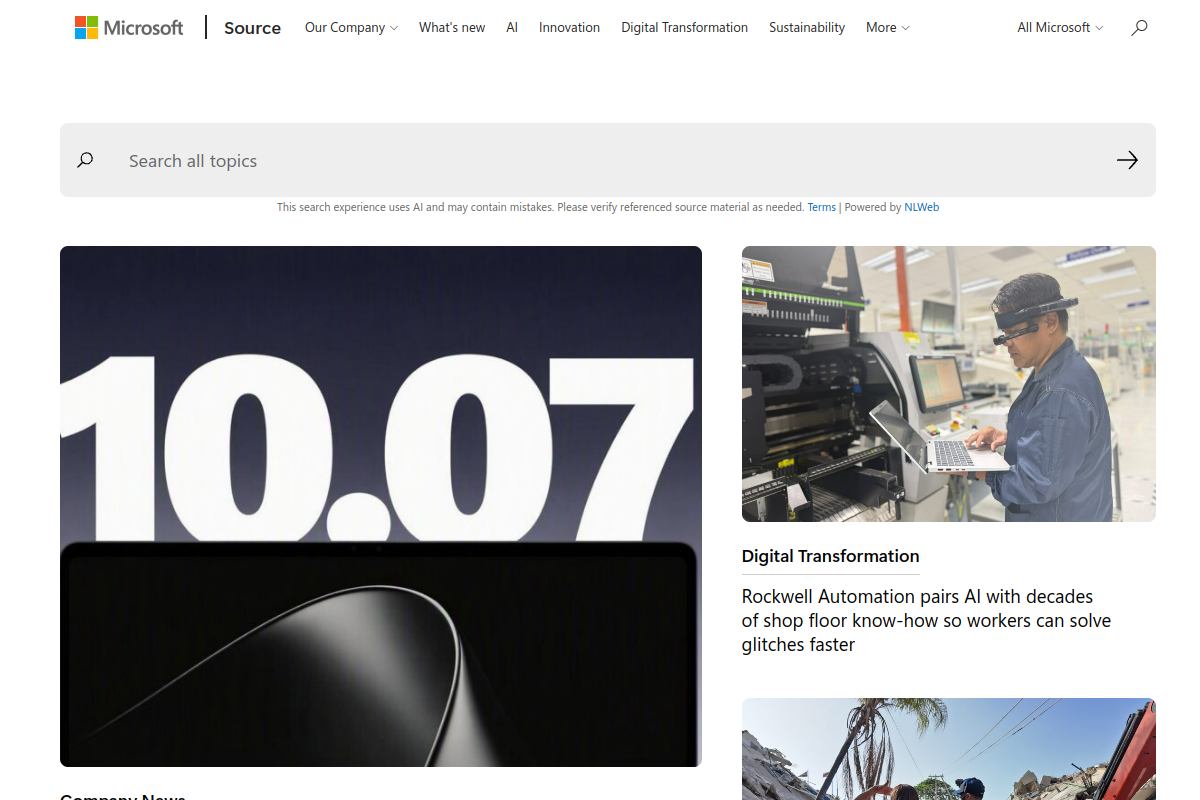This screenshot has width=1200, height=800.
Task: Select Innovation in the navigation
Action: (569, 28)
